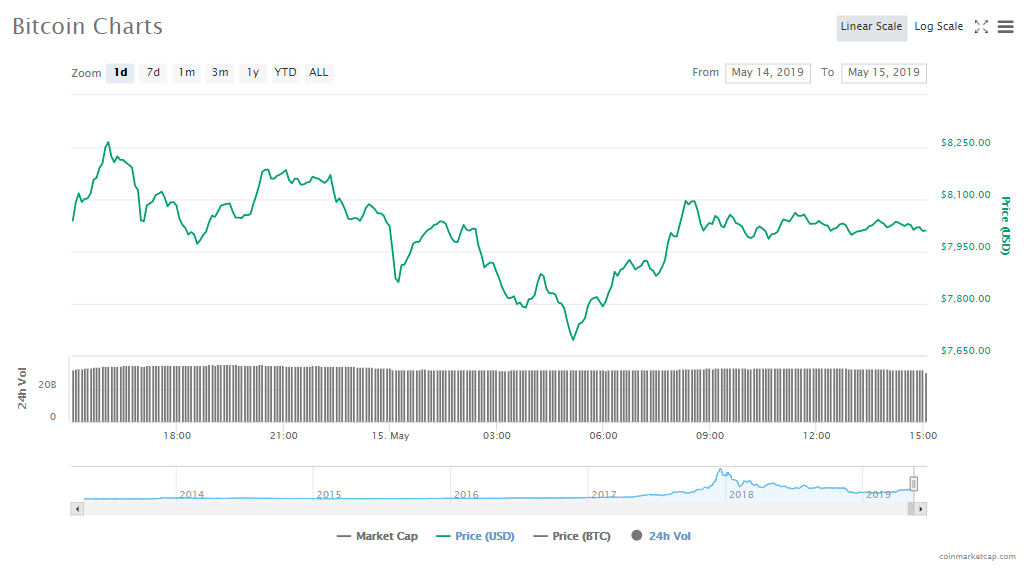Image resolution: width=1034 pixels, height=570 pixels.
Task: Click the fullscreen expand icon
Action: click(981, 27)
